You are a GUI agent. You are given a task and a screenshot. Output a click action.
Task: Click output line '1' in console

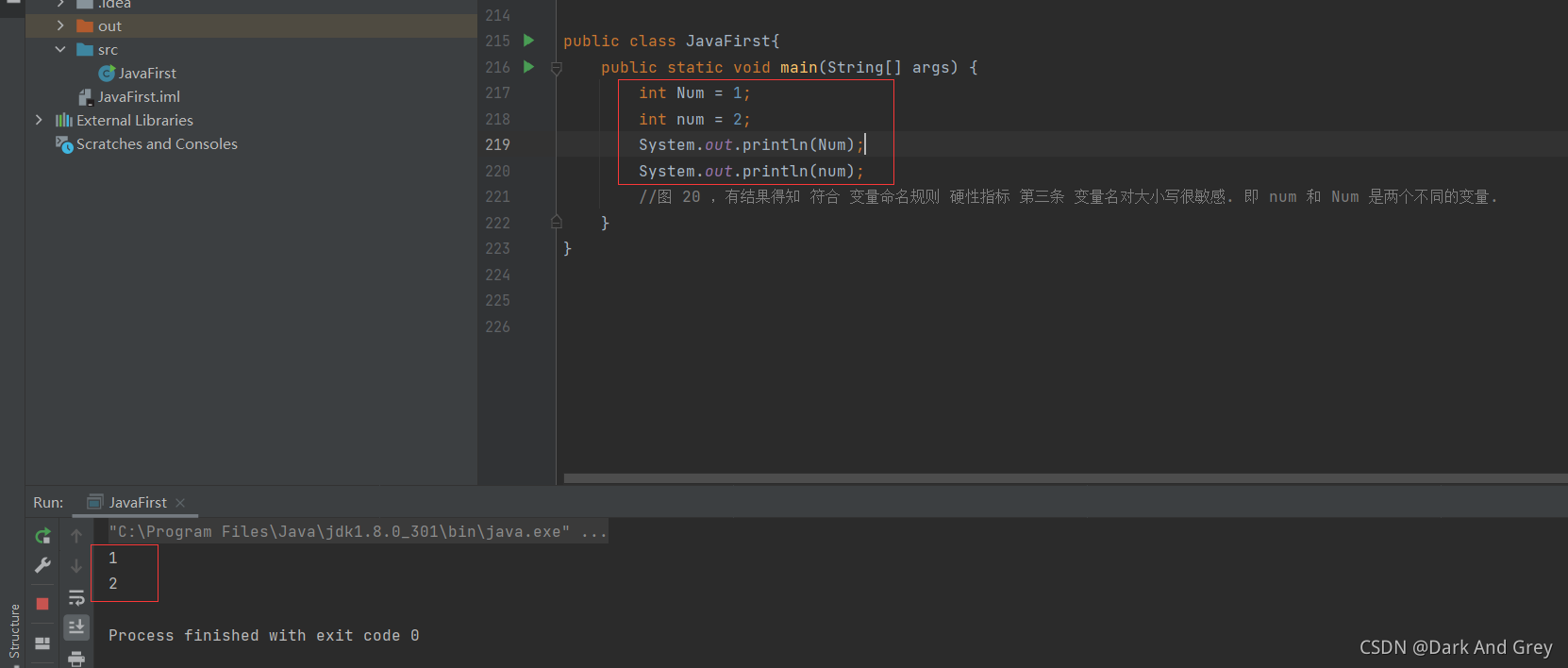tap(113, 558)
